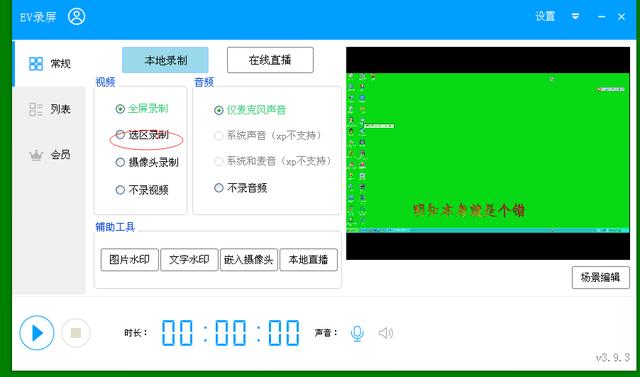
Task: Choose 不录视频 option
Action: 142,190
